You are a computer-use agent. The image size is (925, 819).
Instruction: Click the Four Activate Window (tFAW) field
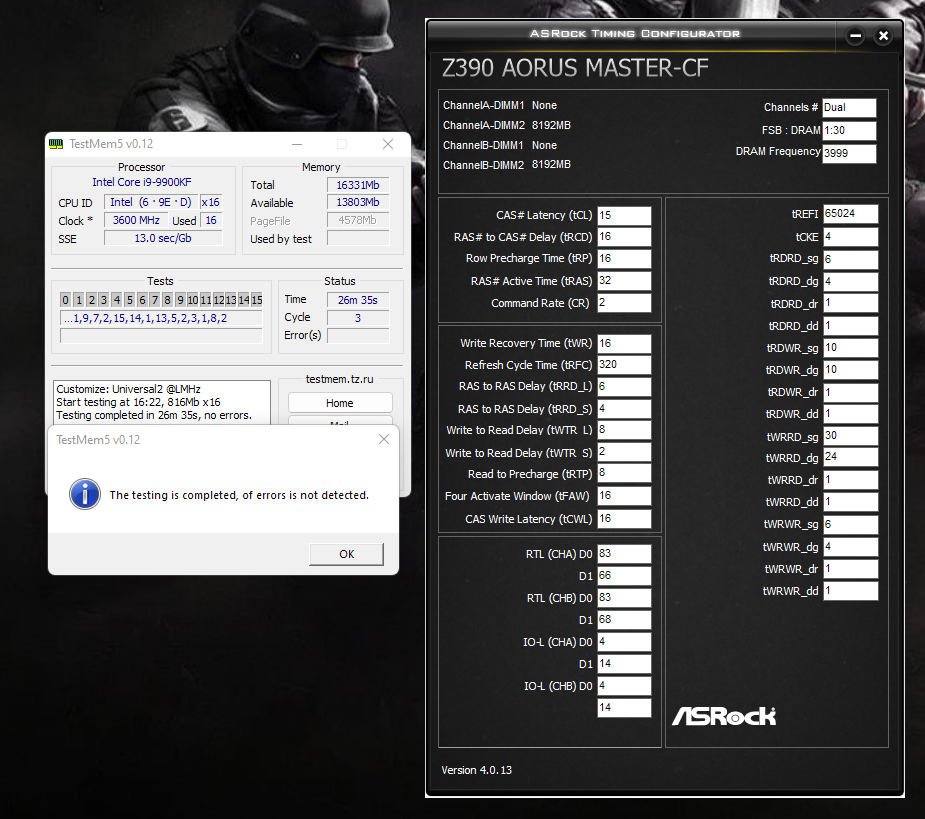point(624,496)
